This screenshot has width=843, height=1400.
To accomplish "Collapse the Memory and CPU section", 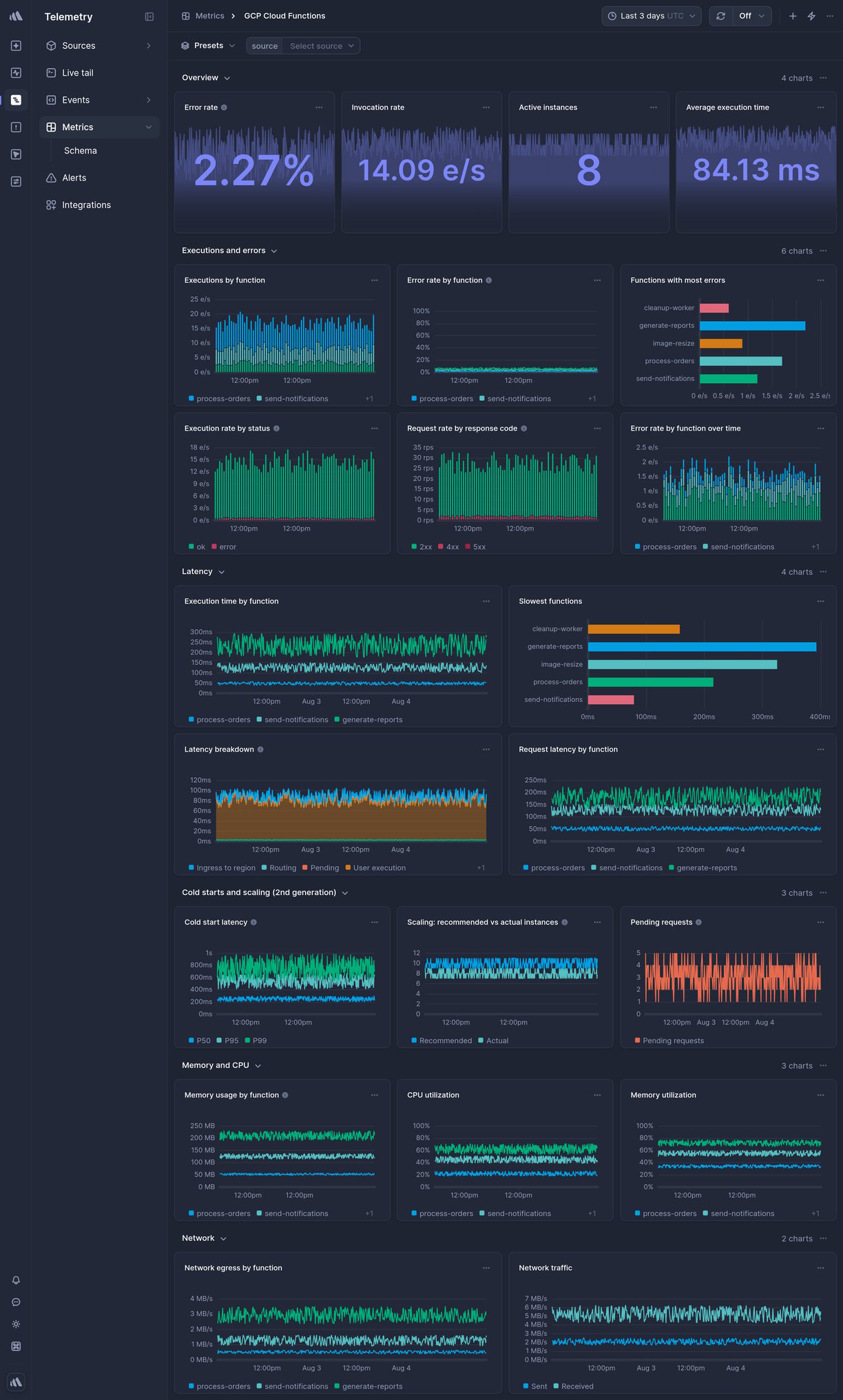I will (x=221, y=1066).
